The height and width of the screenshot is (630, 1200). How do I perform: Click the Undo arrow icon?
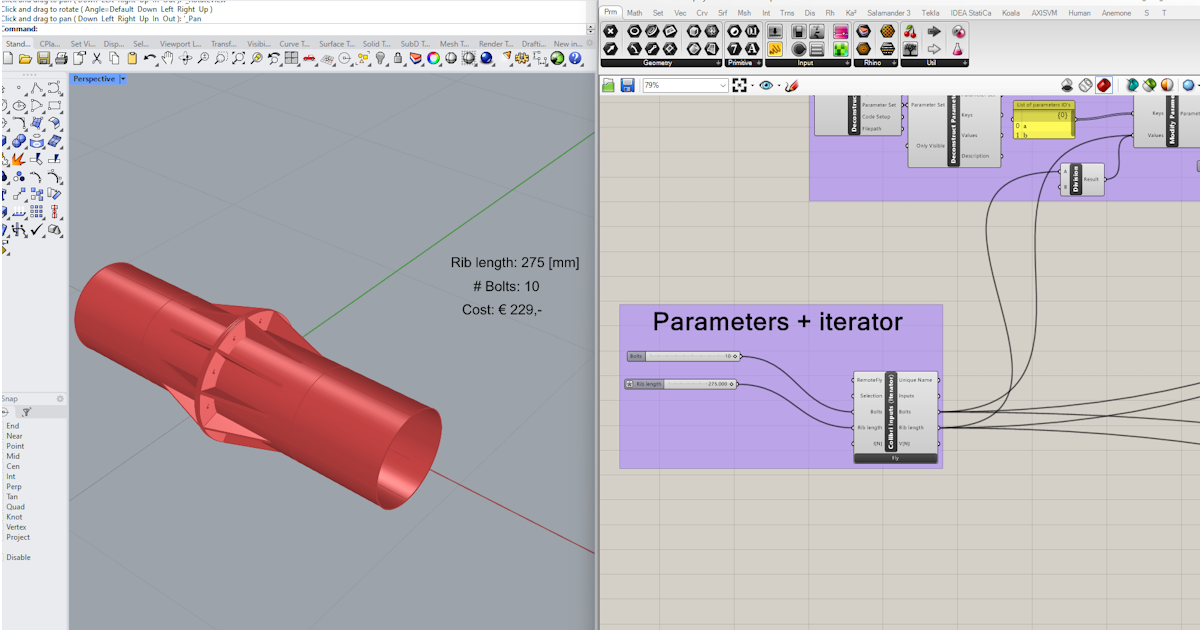point(149,59)
